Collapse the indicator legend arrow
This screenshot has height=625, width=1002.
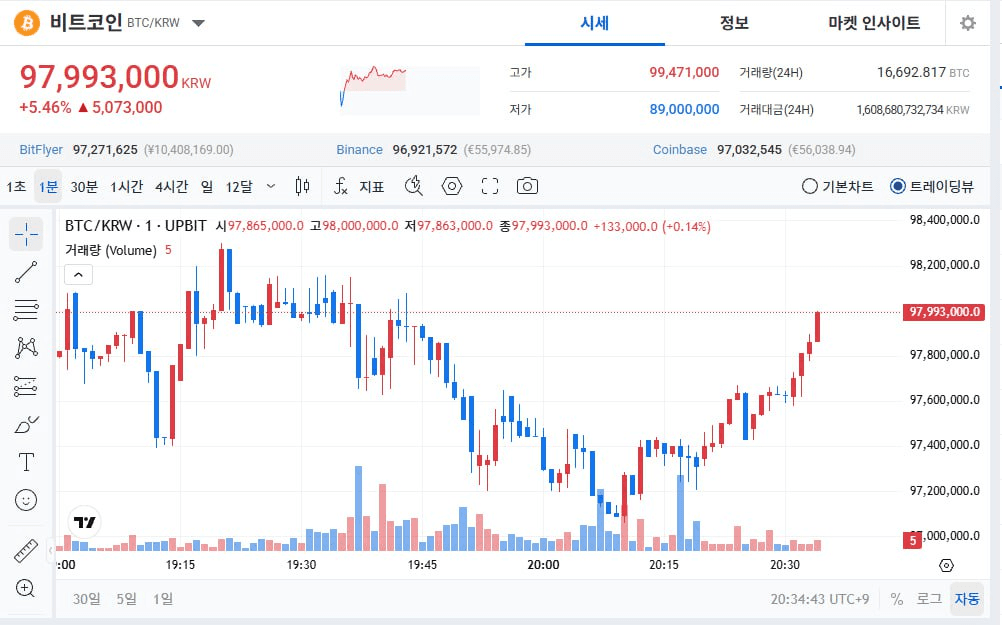click(x=79, y=274)
